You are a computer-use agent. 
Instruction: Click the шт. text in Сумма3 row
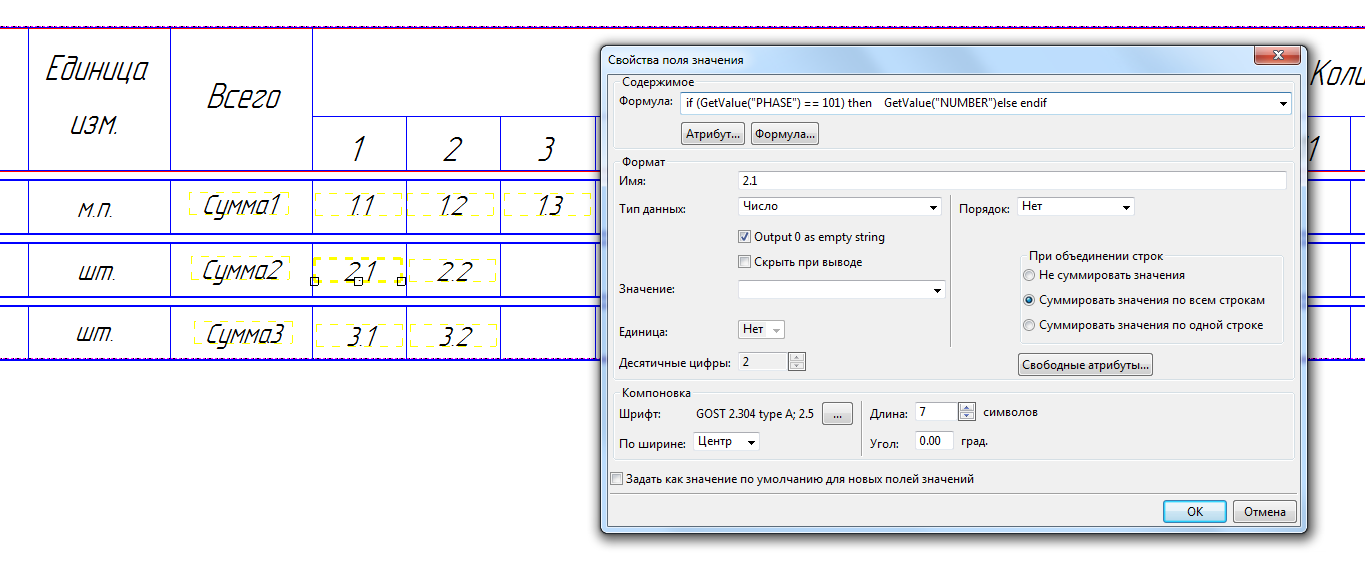tap(97, 334)
